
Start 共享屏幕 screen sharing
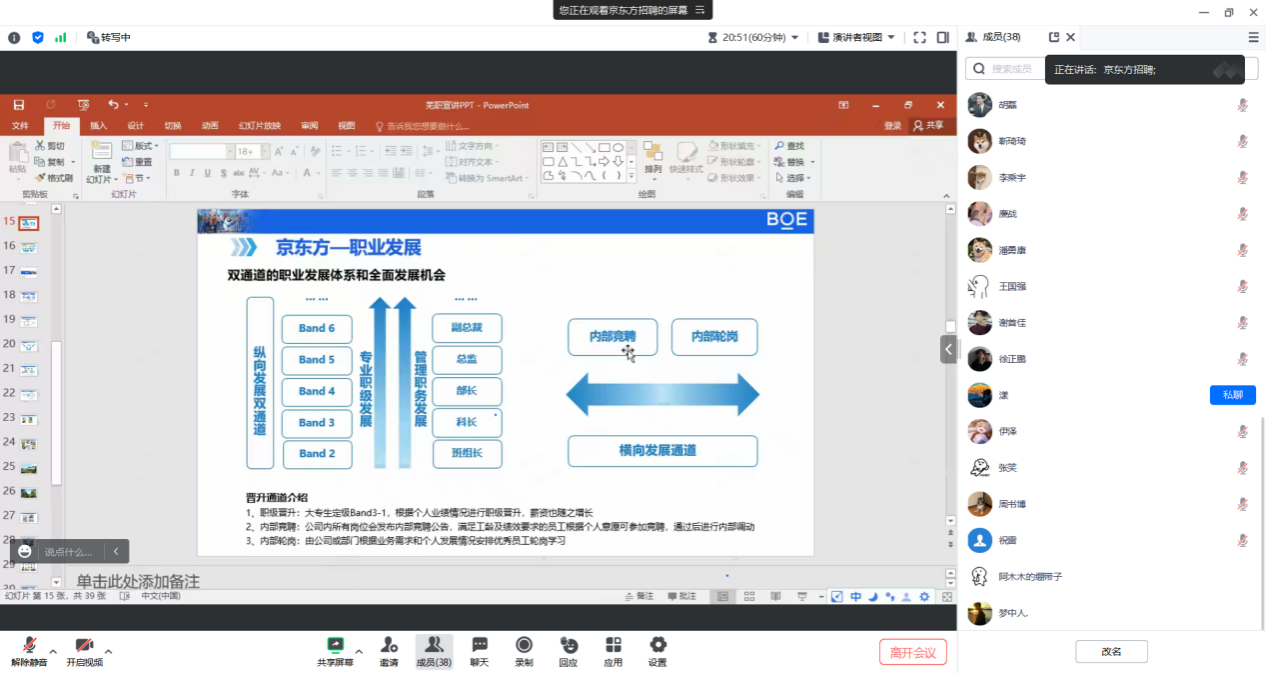pyautogui.click(x=335, y=652)
